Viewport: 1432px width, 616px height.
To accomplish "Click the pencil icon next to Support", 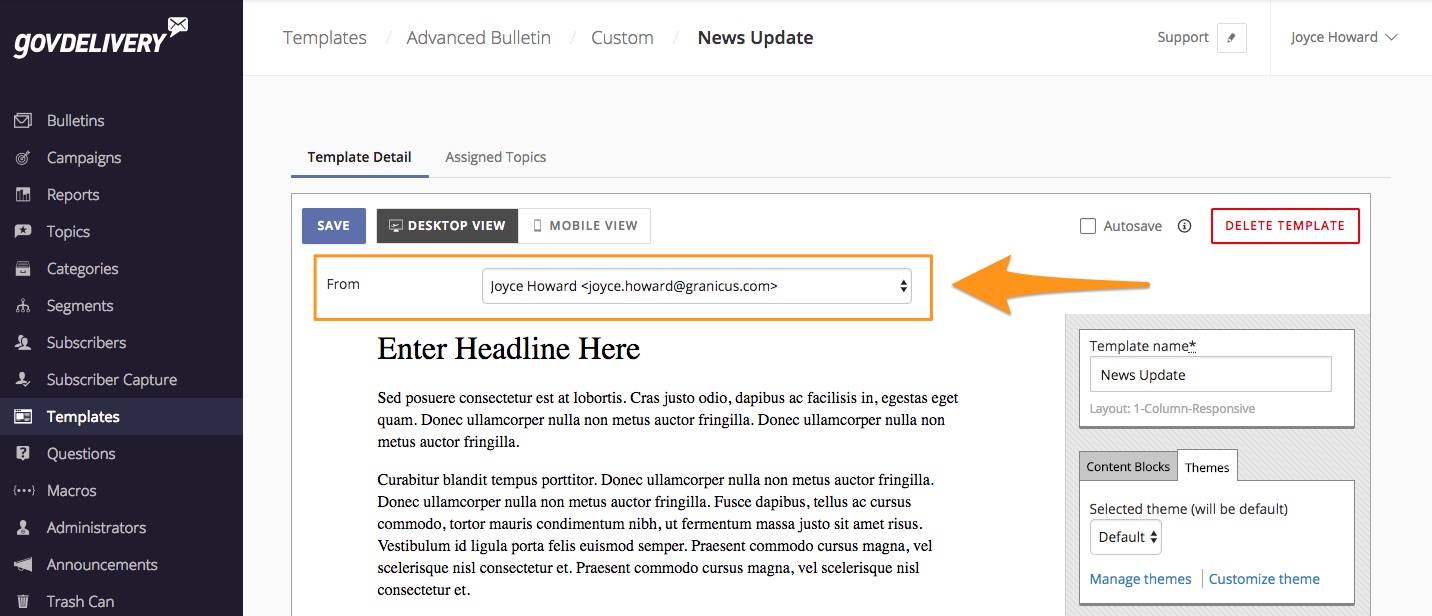I will pyautogui.click(x=1231, y=37).
